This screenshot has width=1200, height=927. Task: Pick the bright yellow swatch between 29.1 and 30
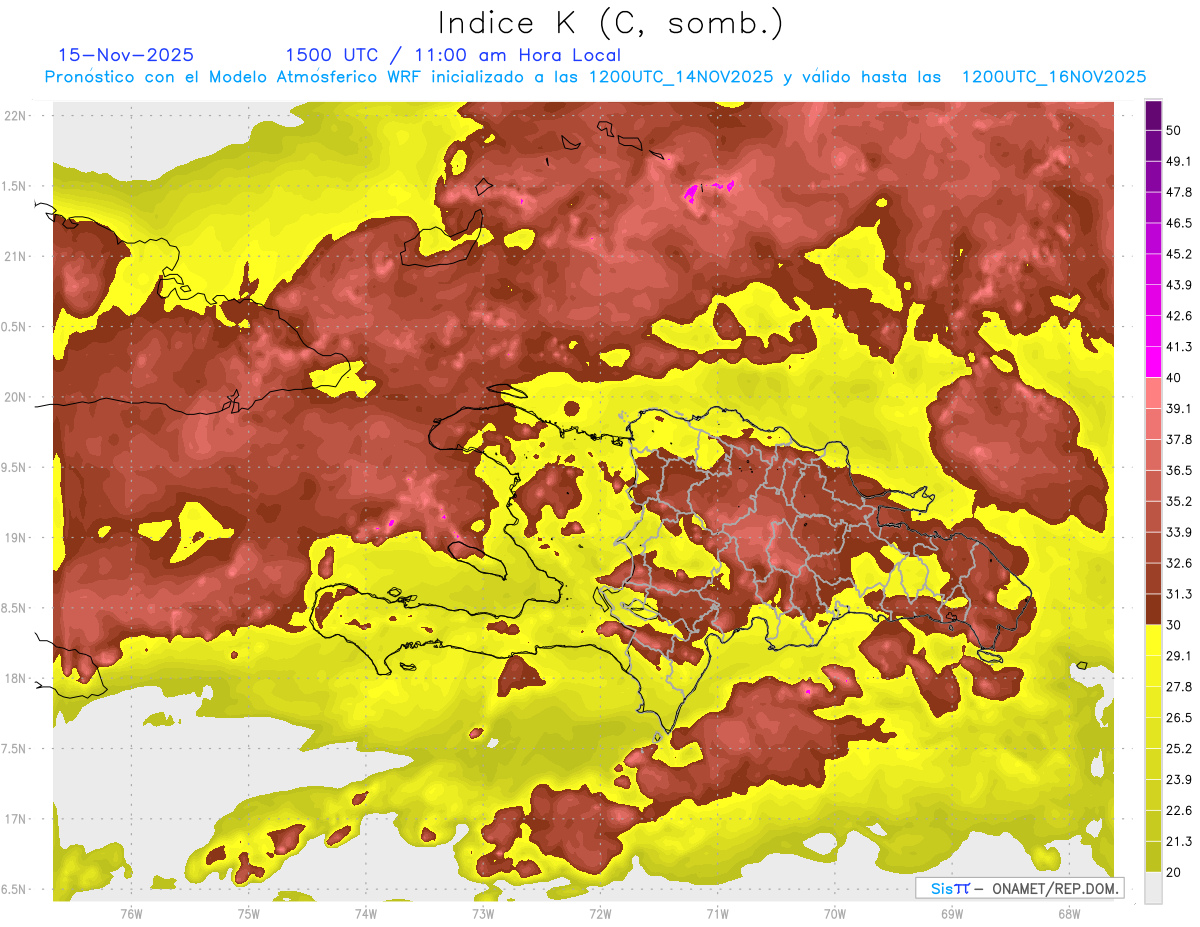pyautogui.click(x=1153, y=640)
